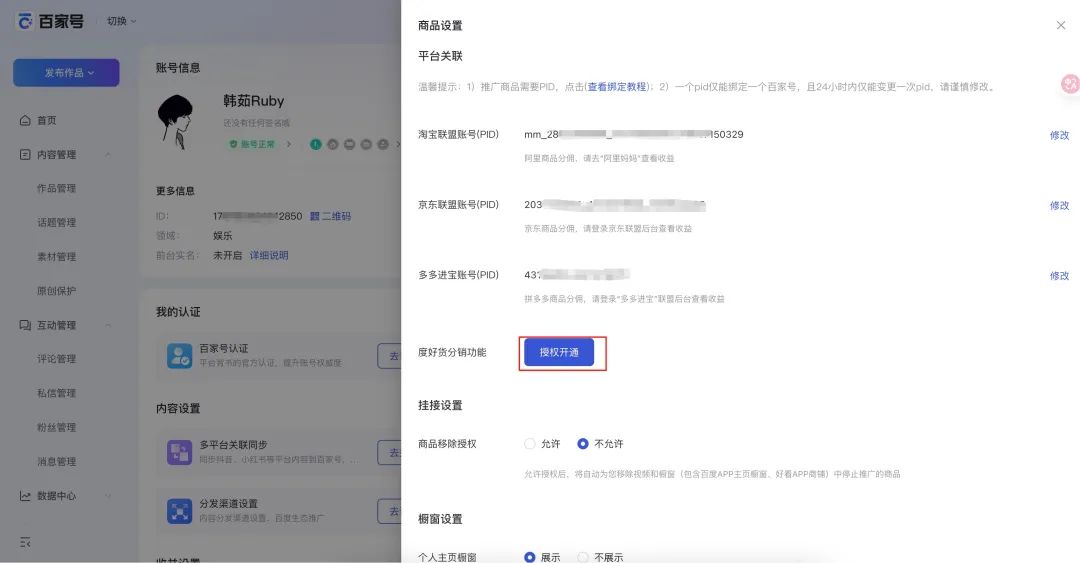Click the 账号正常 status shield
The height and width of the screenshot is (563, 1080).
tap(233, 144)
